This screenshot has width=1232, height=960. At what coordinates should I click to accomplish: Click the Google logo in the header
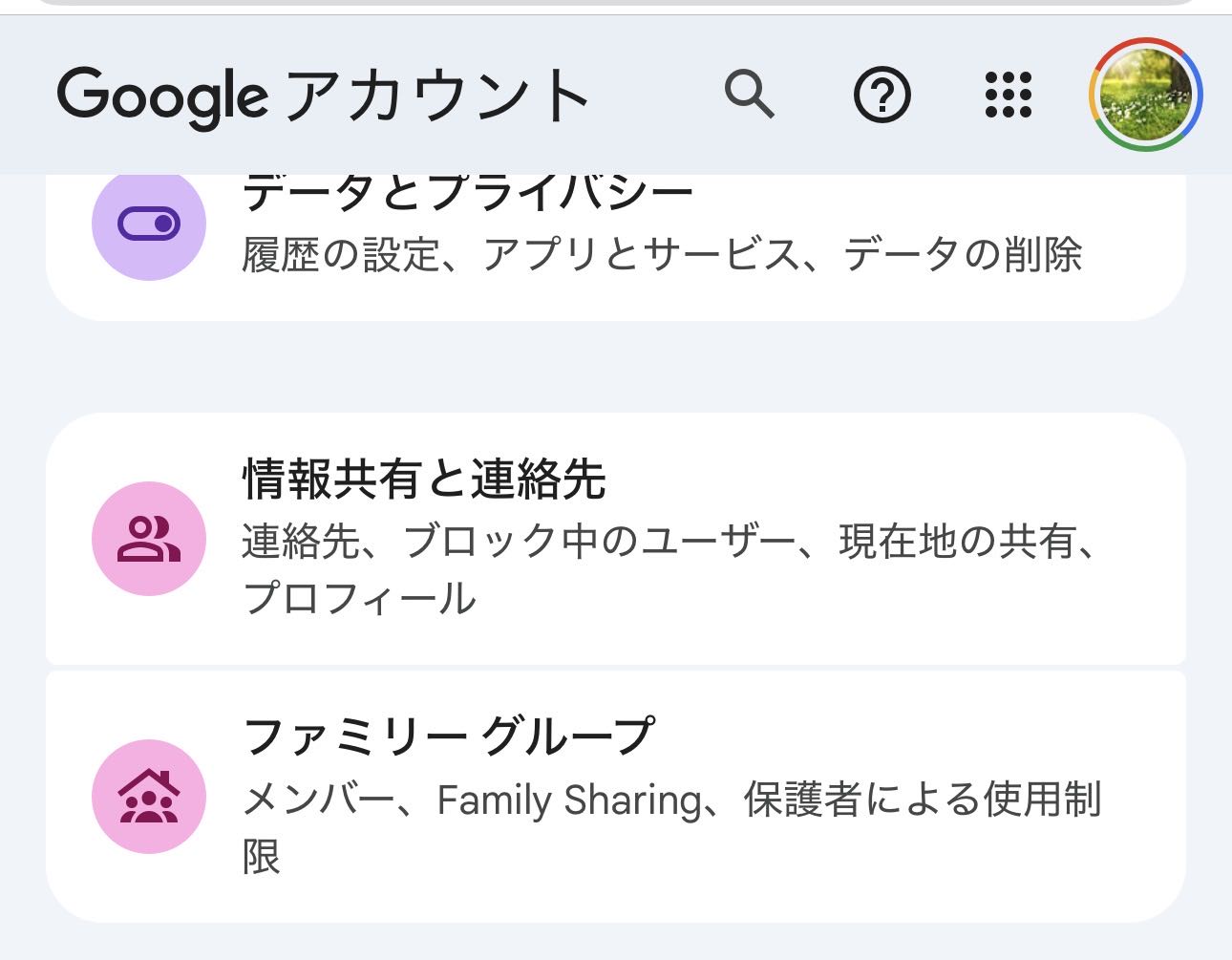pyautogui.click(x=162, y=96)
